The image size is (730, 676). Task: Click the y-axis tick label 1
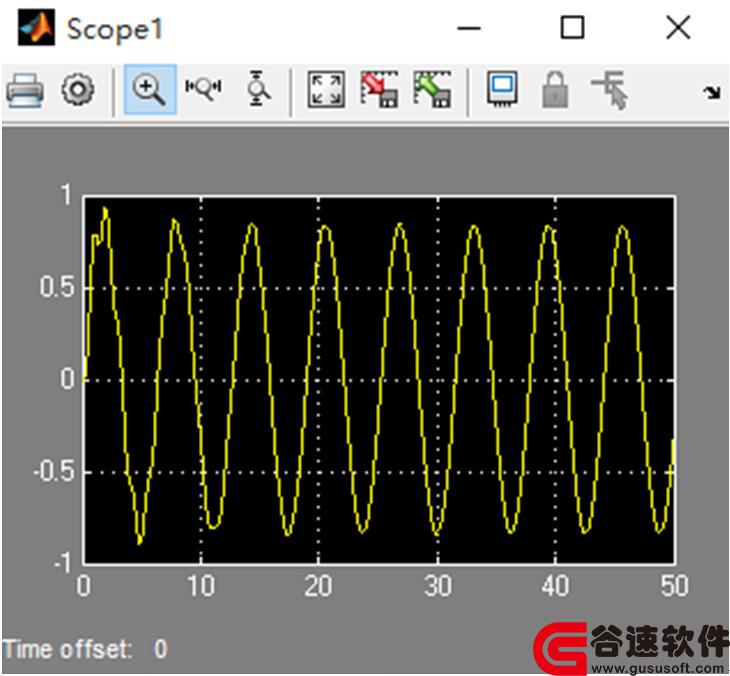tap(67, 195)
